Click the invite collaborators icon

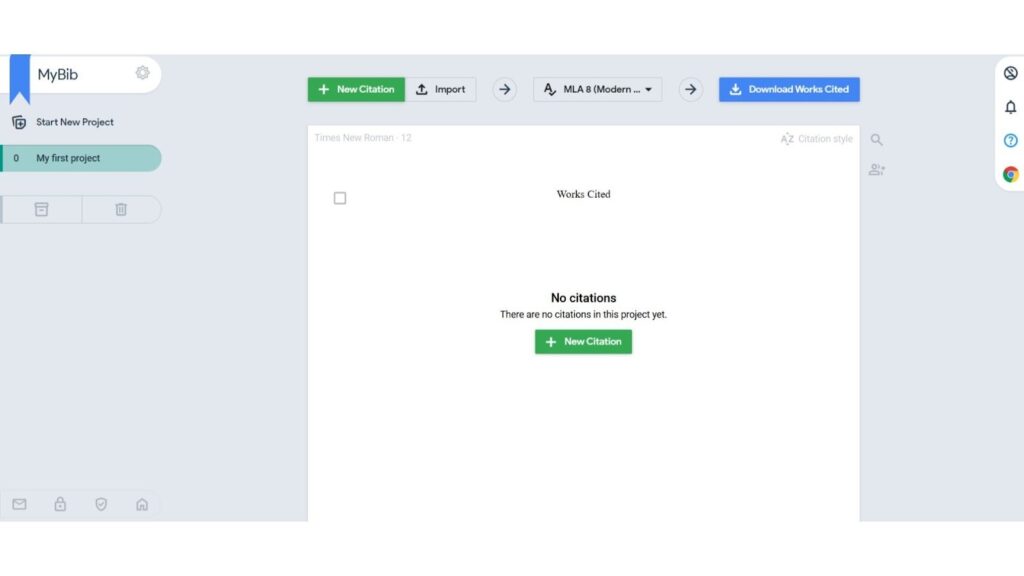[x=877, y=170]
